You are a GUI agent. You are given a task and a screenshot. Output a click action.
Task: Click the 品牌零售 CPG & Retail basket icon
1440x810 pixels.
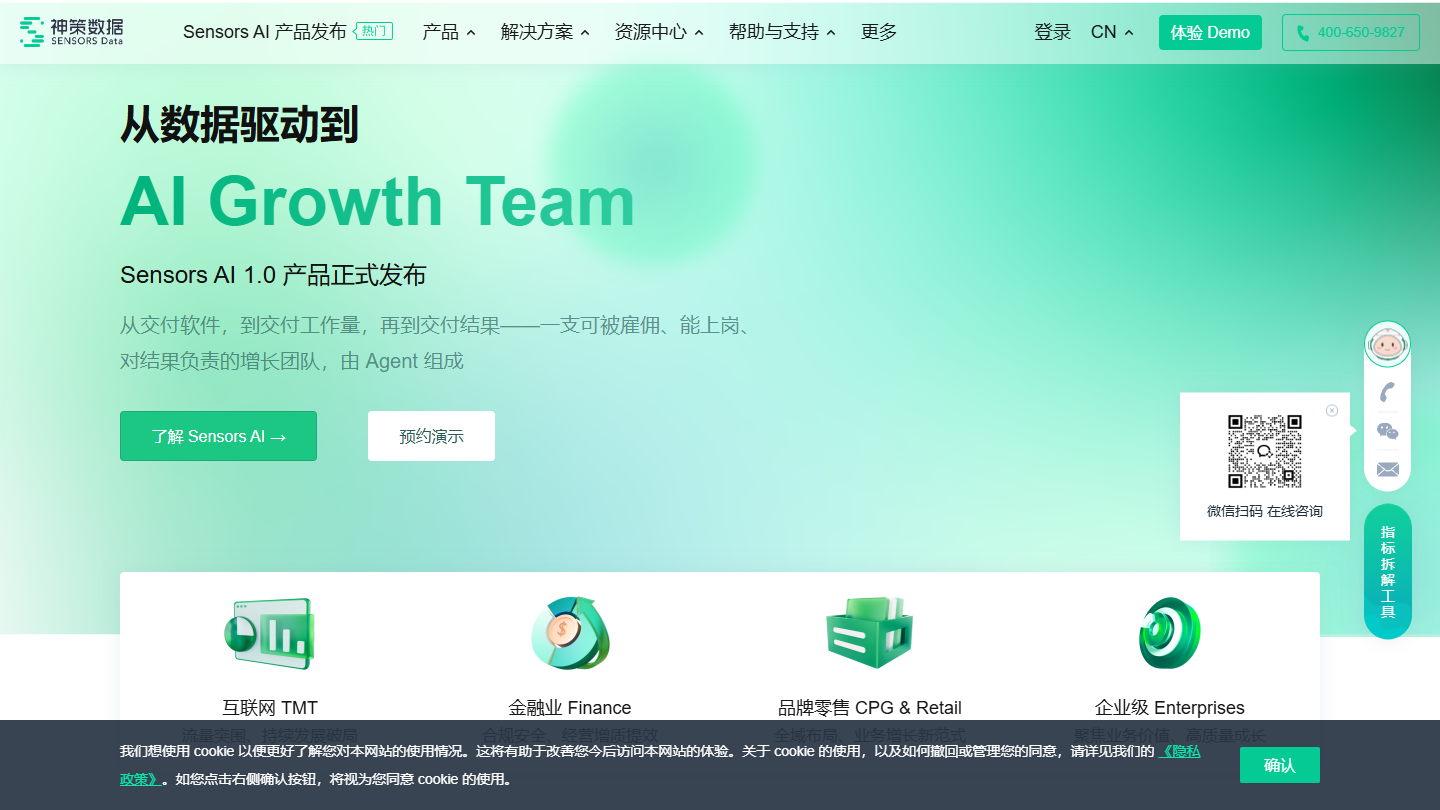pos(870,634)
